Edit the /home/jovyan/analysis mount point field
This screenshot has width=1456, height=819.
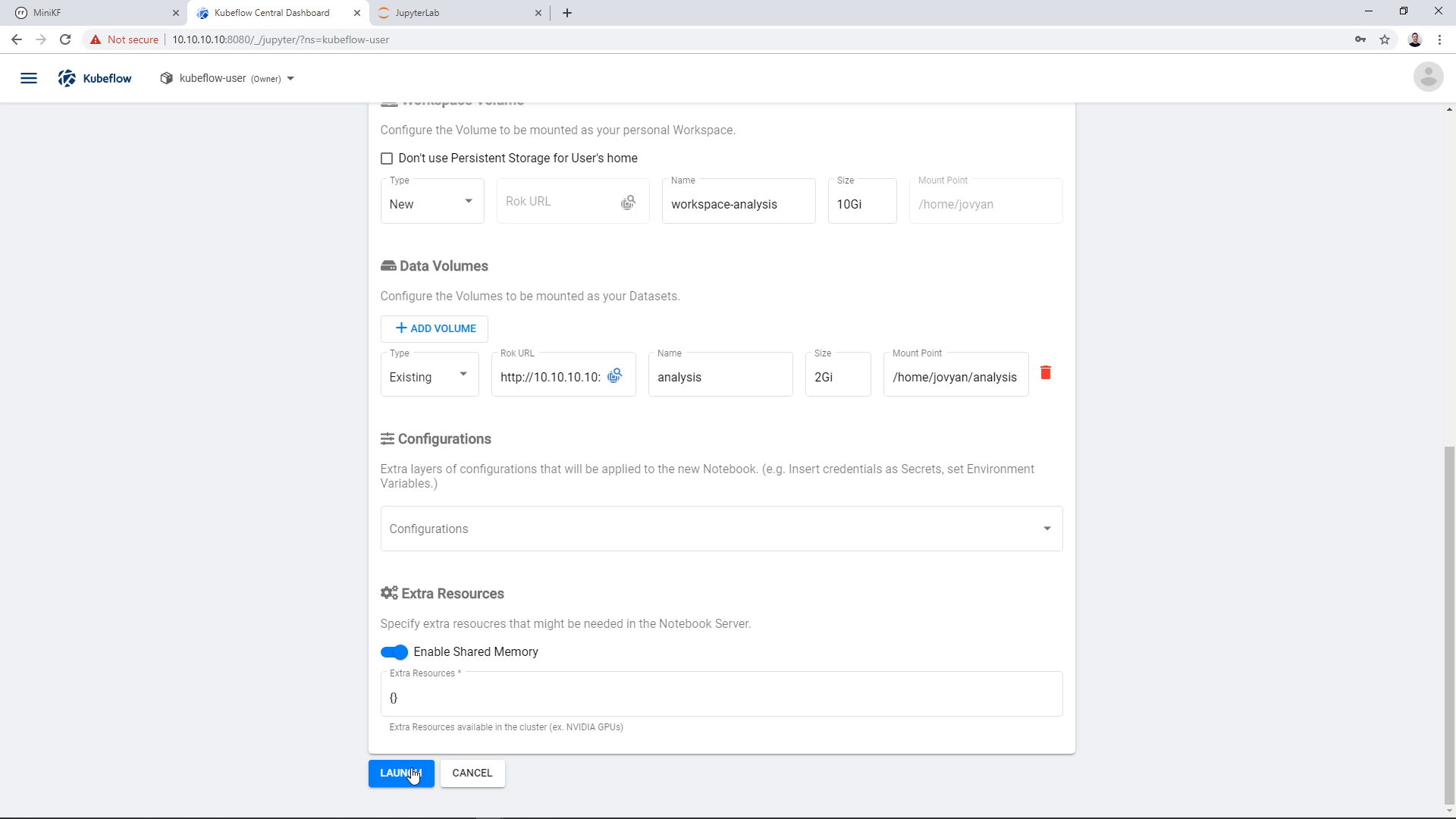955,374
